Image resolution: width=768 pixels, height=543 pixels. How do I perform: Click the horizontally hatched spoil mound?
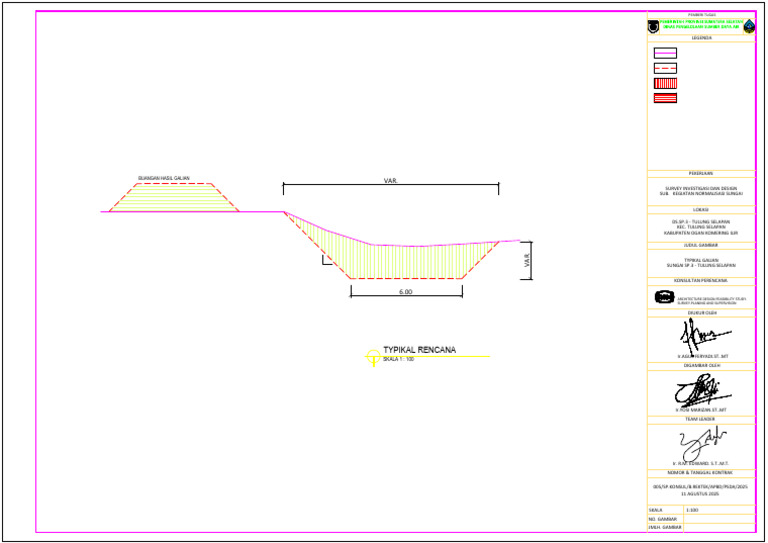pos(174,198)
